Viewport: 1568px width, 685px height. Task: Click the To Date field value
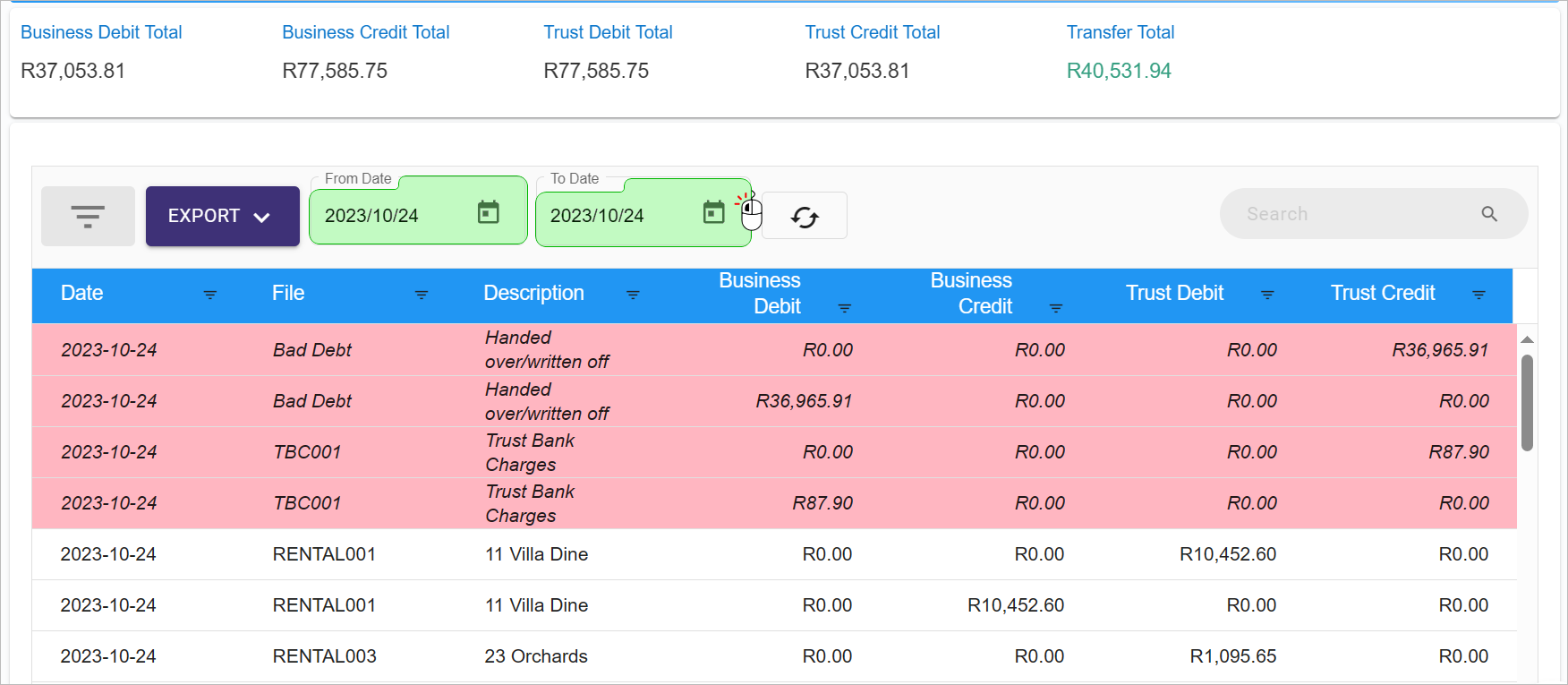click(597, 216)
